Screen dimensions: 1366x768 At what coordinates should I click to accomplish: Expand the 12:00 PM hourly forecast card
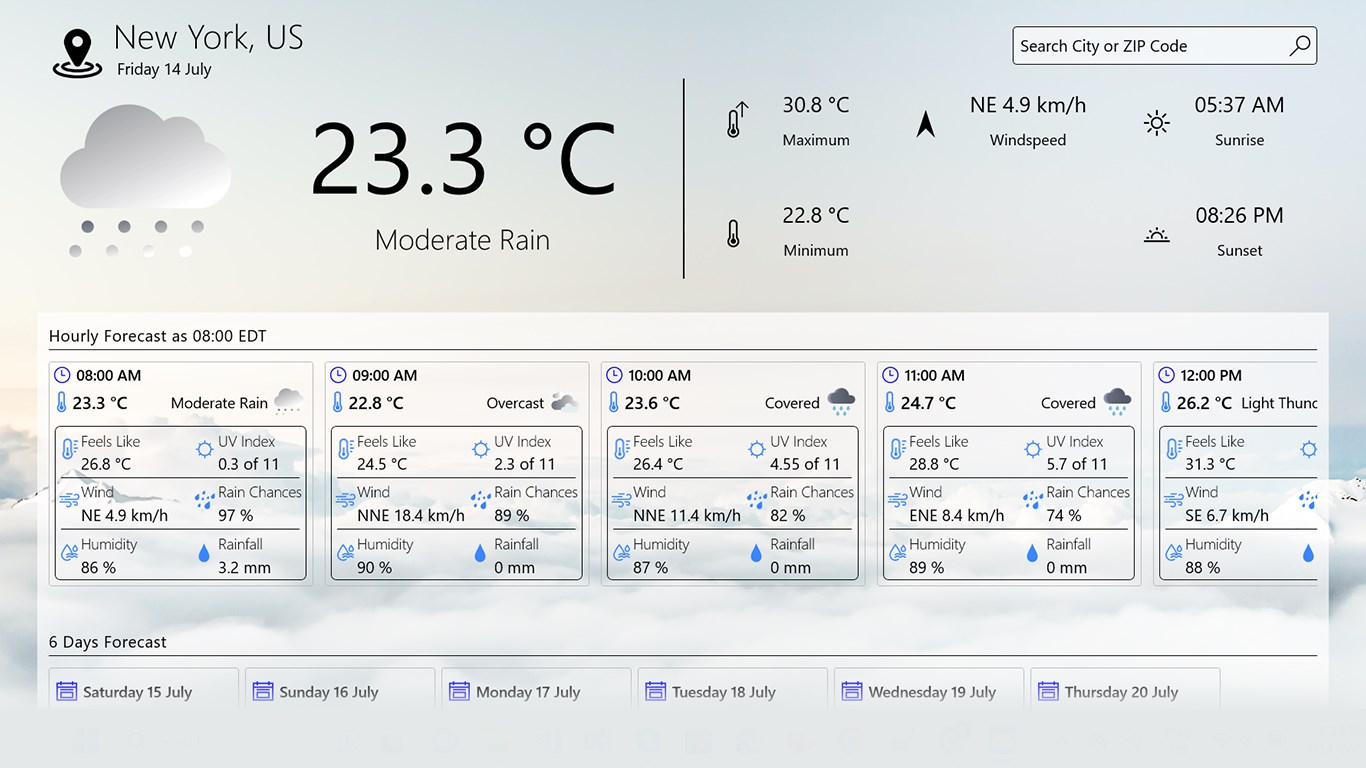point(1260,470)
